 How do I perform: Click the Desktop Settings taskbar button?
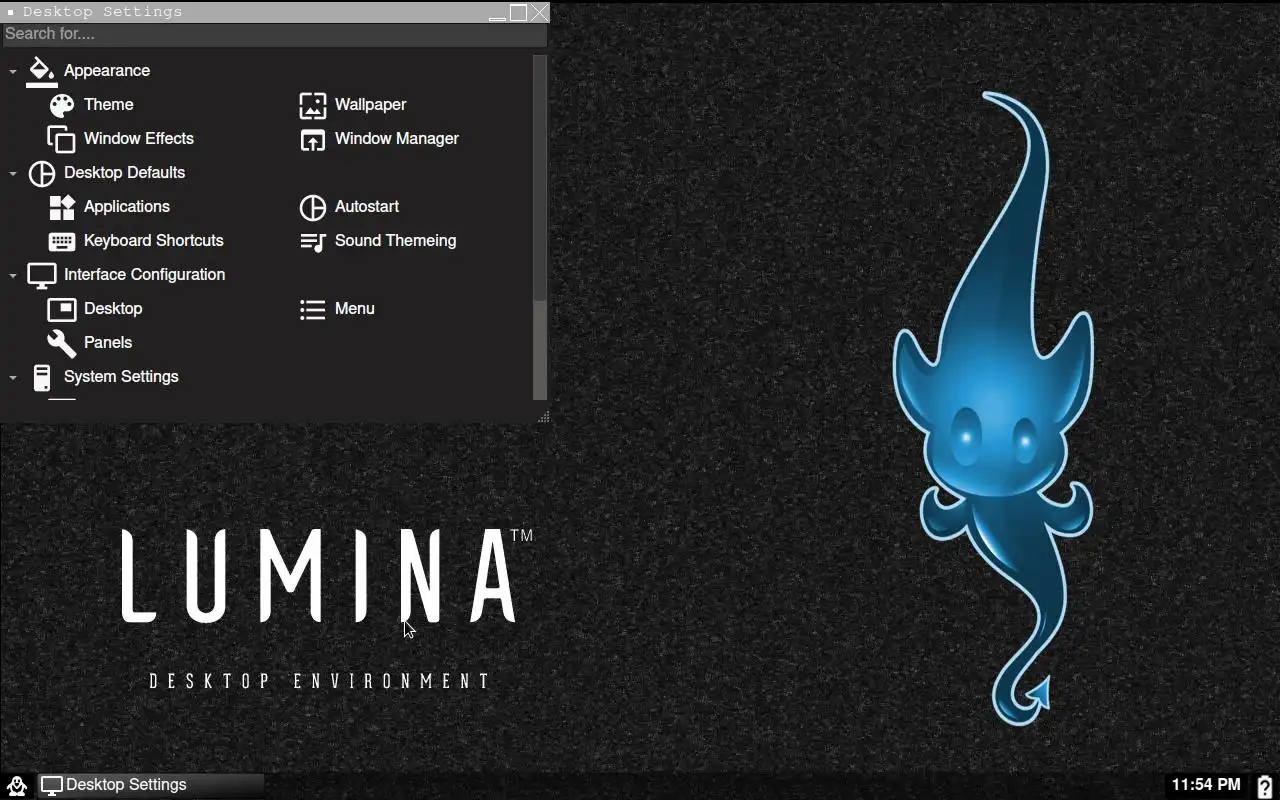(x=152, y=785)
